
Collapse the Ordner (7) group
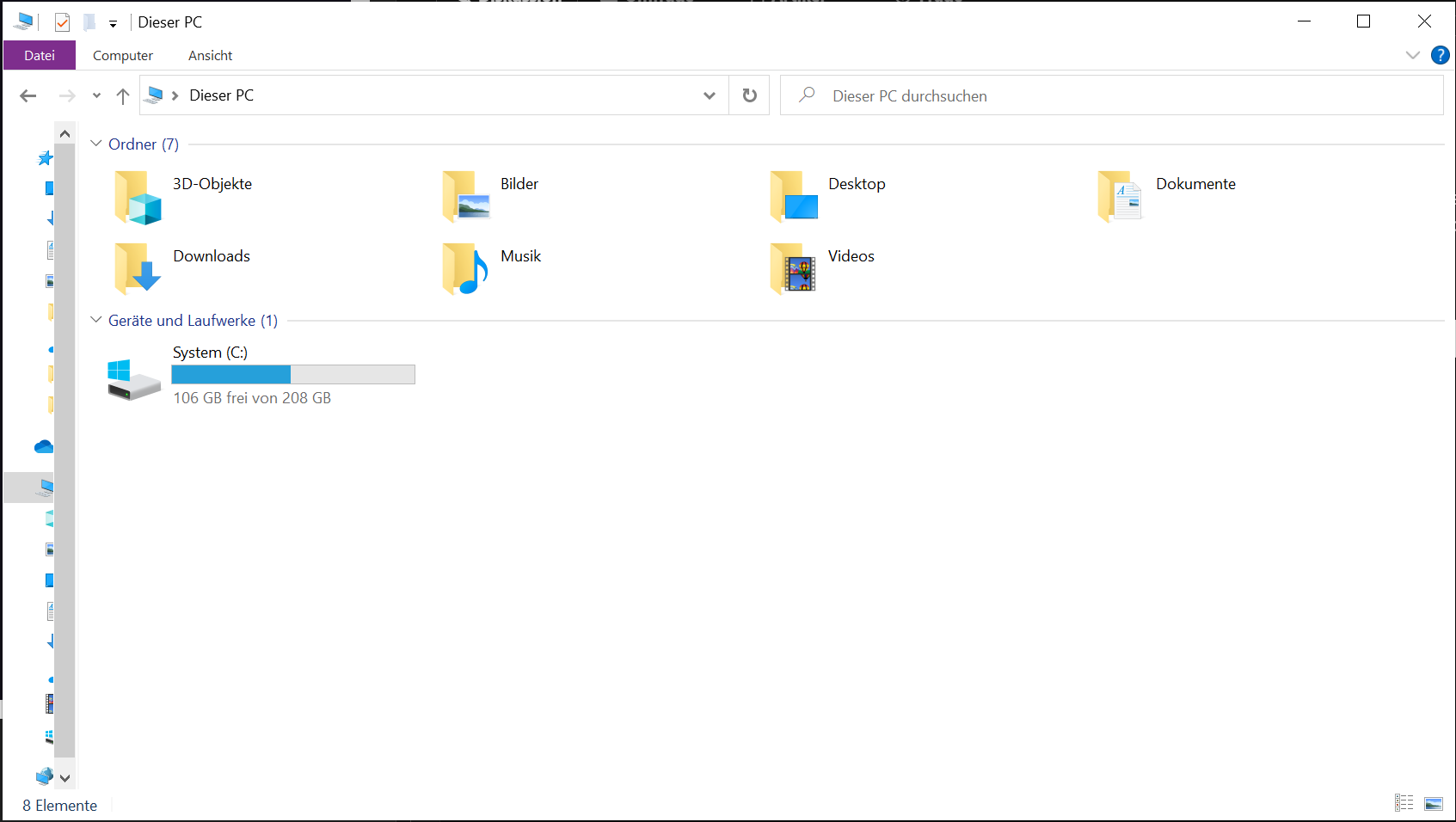coord(96,144)
